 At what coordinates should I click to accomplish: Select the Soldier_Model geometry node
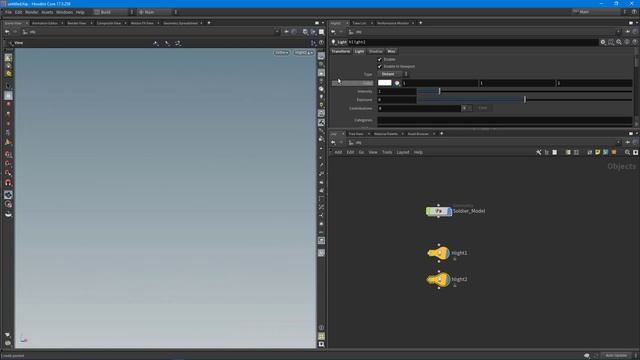(439, 211)
